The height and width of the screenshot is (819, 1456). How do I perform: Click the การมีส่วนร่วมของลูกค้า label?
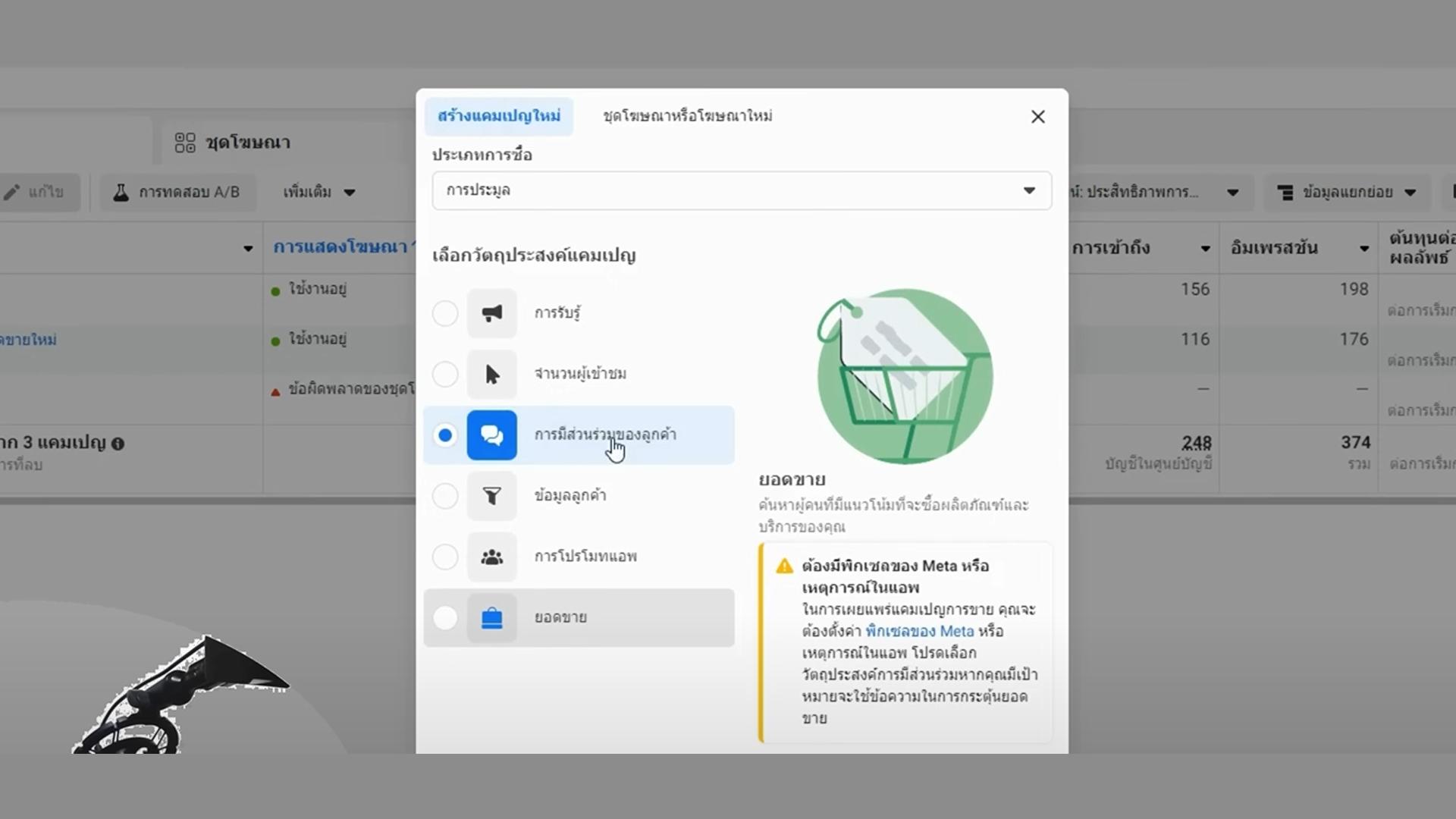pyautogui.click(x=605, y=435)
